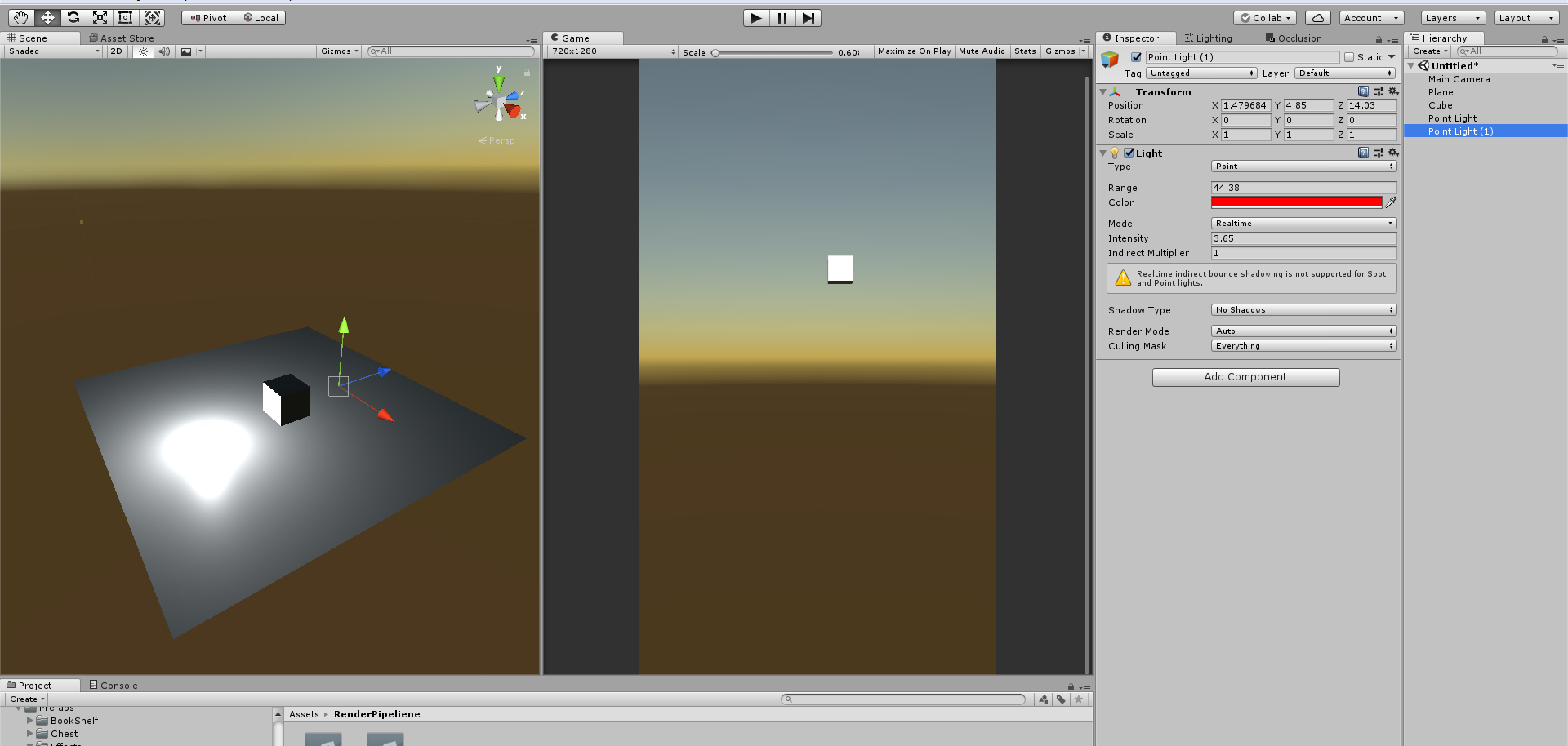Open the Shaded draw mode dropdown

pos(54,51)
